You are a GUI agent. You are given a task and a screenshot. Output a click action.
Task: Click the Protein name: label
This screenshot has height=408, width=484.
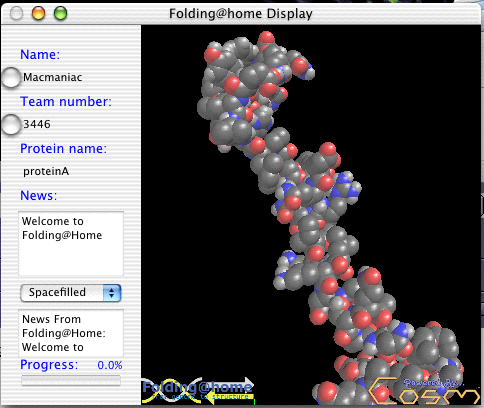[63, 148]
